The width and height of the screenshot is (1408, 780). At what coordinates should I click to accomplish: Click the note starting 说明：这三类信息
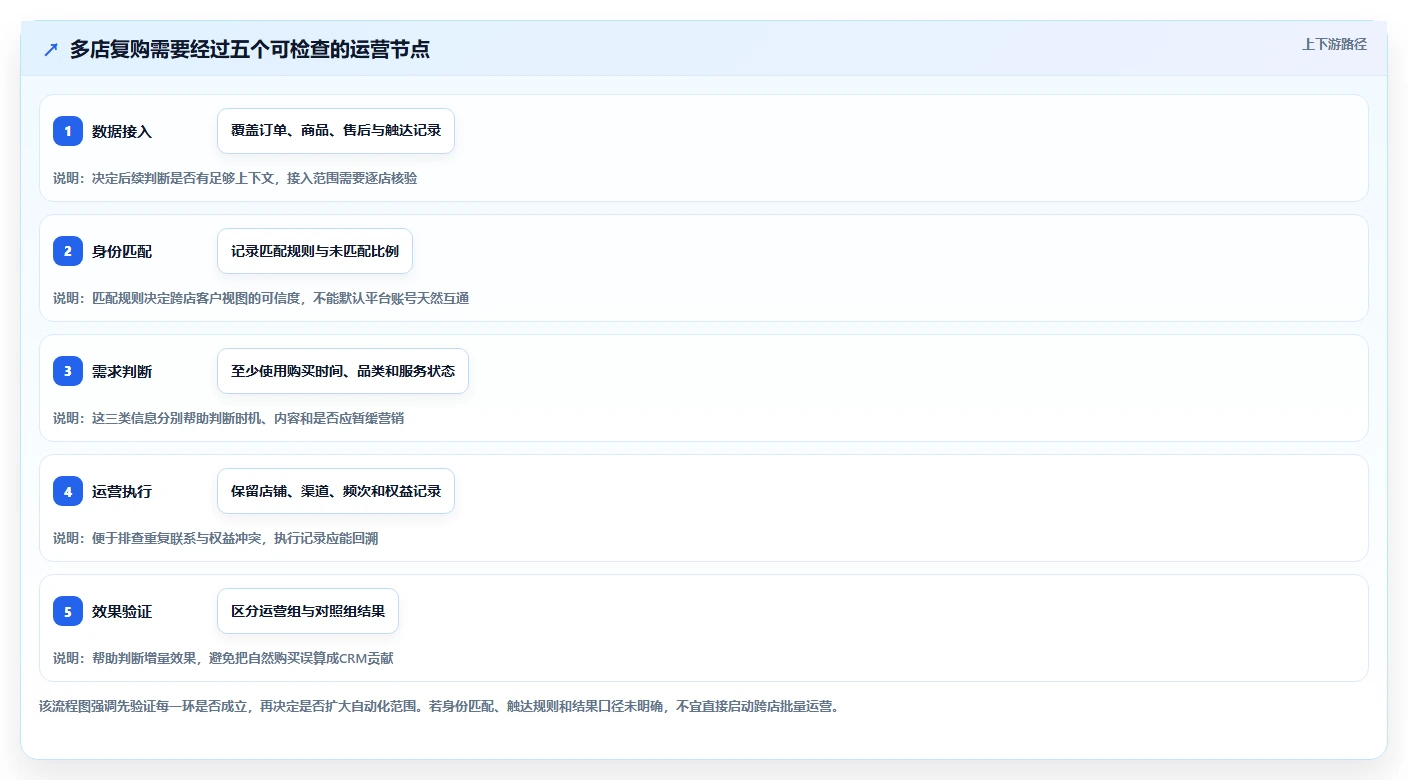[x=228, y=418]
